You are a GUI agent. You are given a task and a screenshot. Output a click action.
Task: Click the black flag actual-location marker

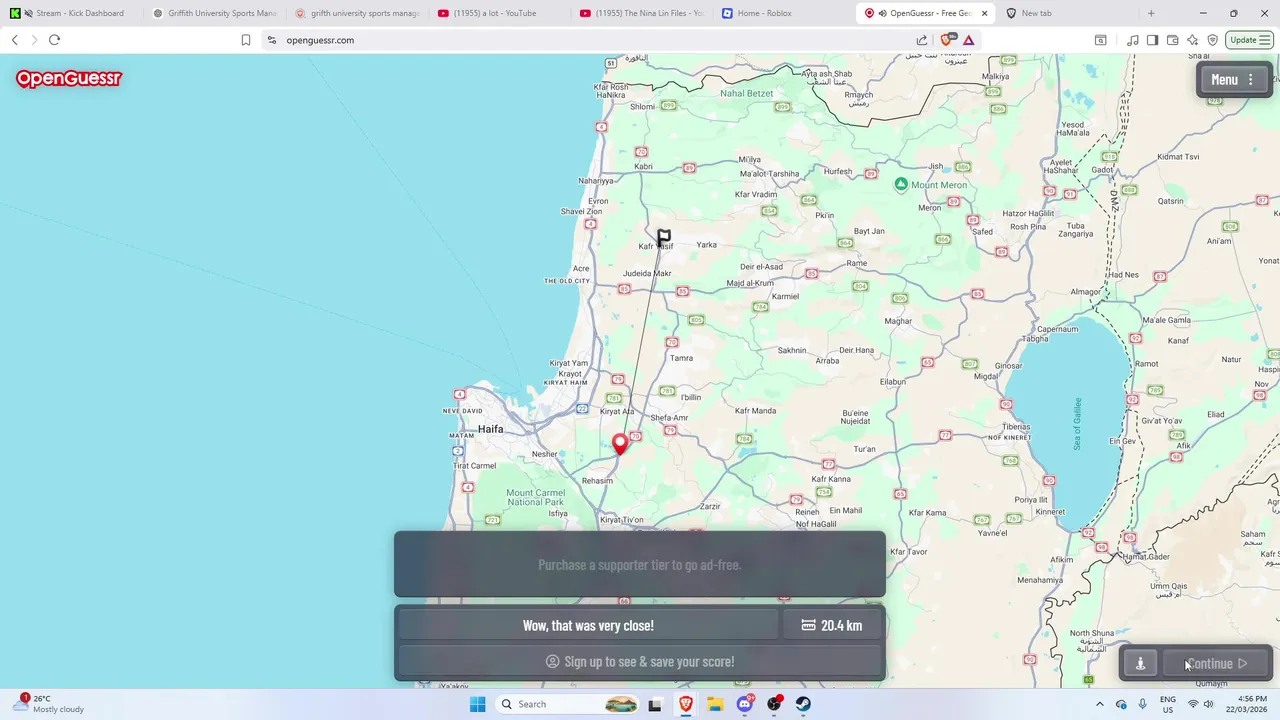pyautogui.click(x=663, y=237)
